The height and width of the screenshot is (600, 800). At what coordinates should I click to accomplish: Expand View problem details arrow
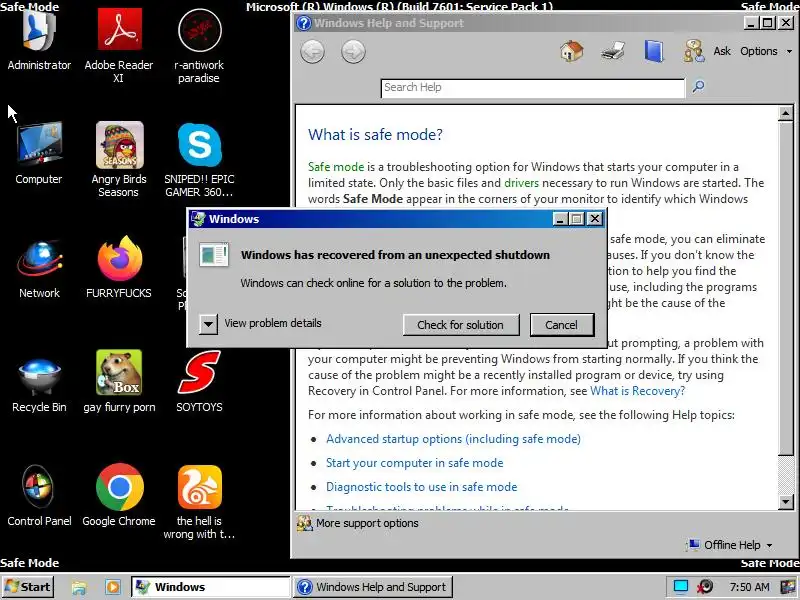(x=208, y=324)
